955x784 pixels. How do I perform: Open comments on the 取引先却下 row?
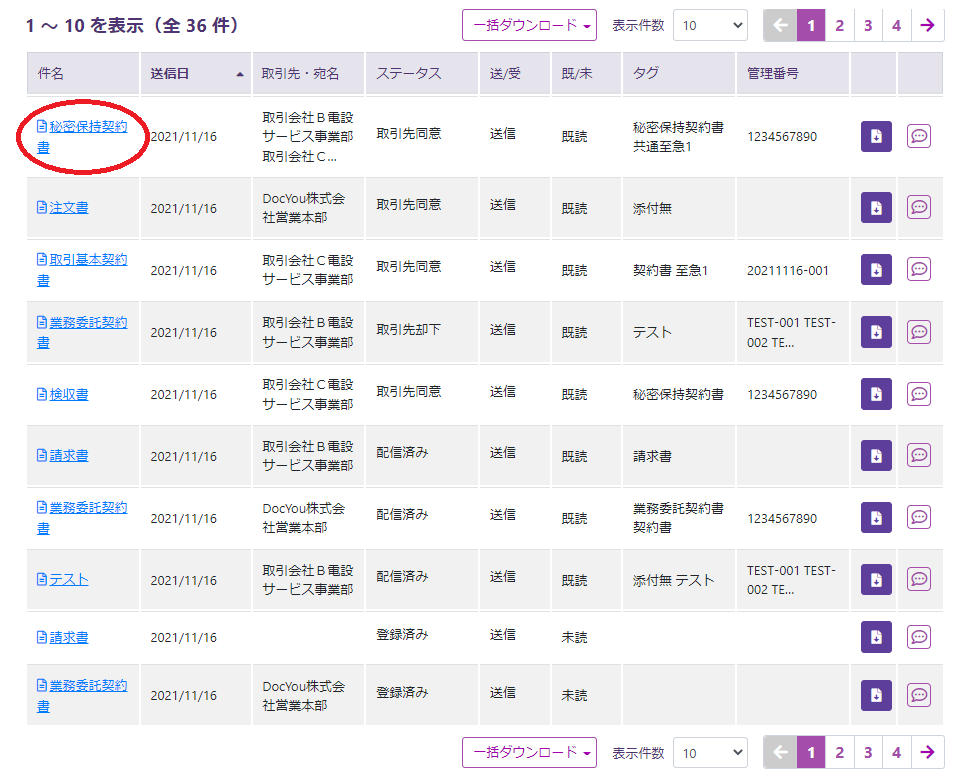[918, 332]
